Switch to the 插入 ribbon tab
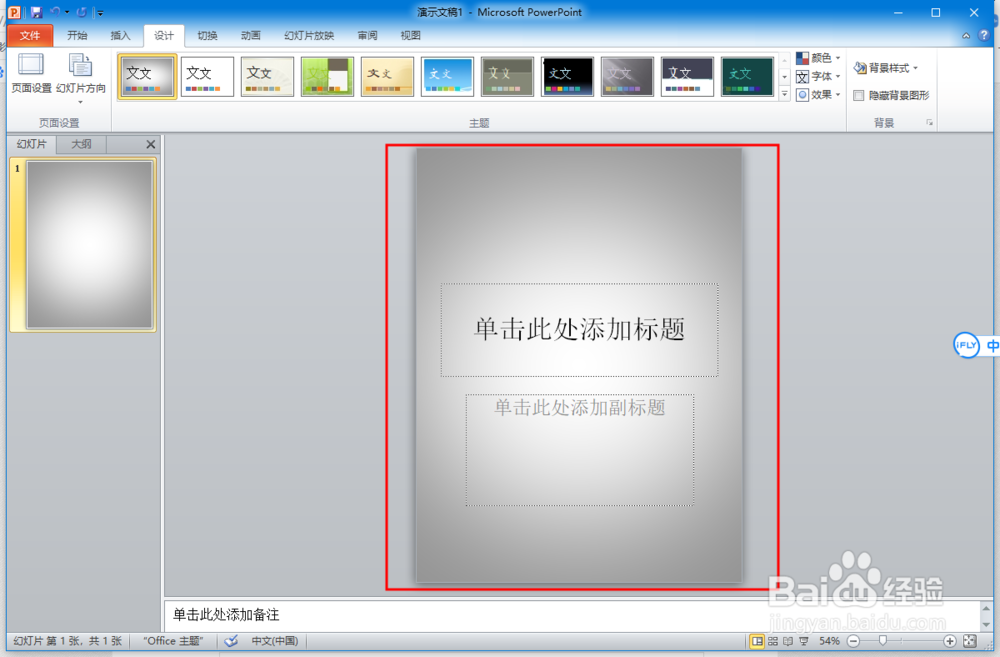This screenshot has width=1000, height=657. (x=120, y=35)
